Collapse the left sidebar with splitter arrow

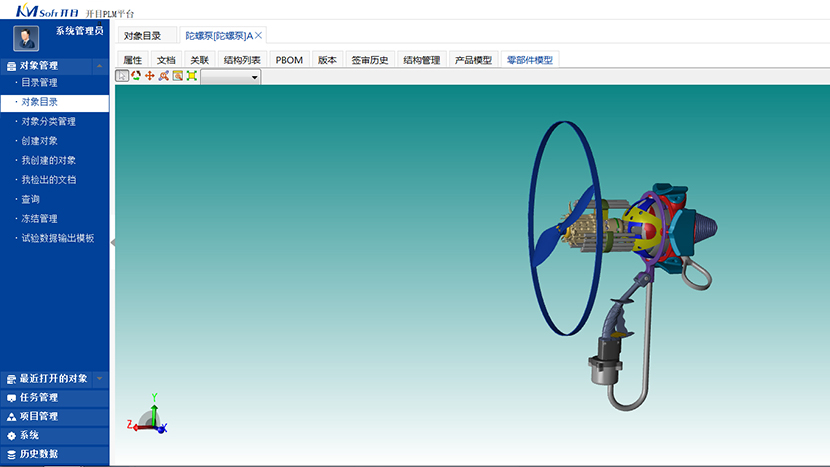coord(112,242)
